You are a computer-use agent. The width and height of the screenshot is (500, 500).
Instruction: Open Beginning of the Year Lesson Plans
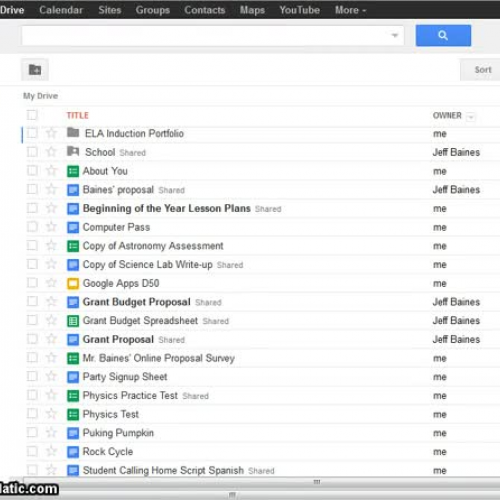point(167,208)
